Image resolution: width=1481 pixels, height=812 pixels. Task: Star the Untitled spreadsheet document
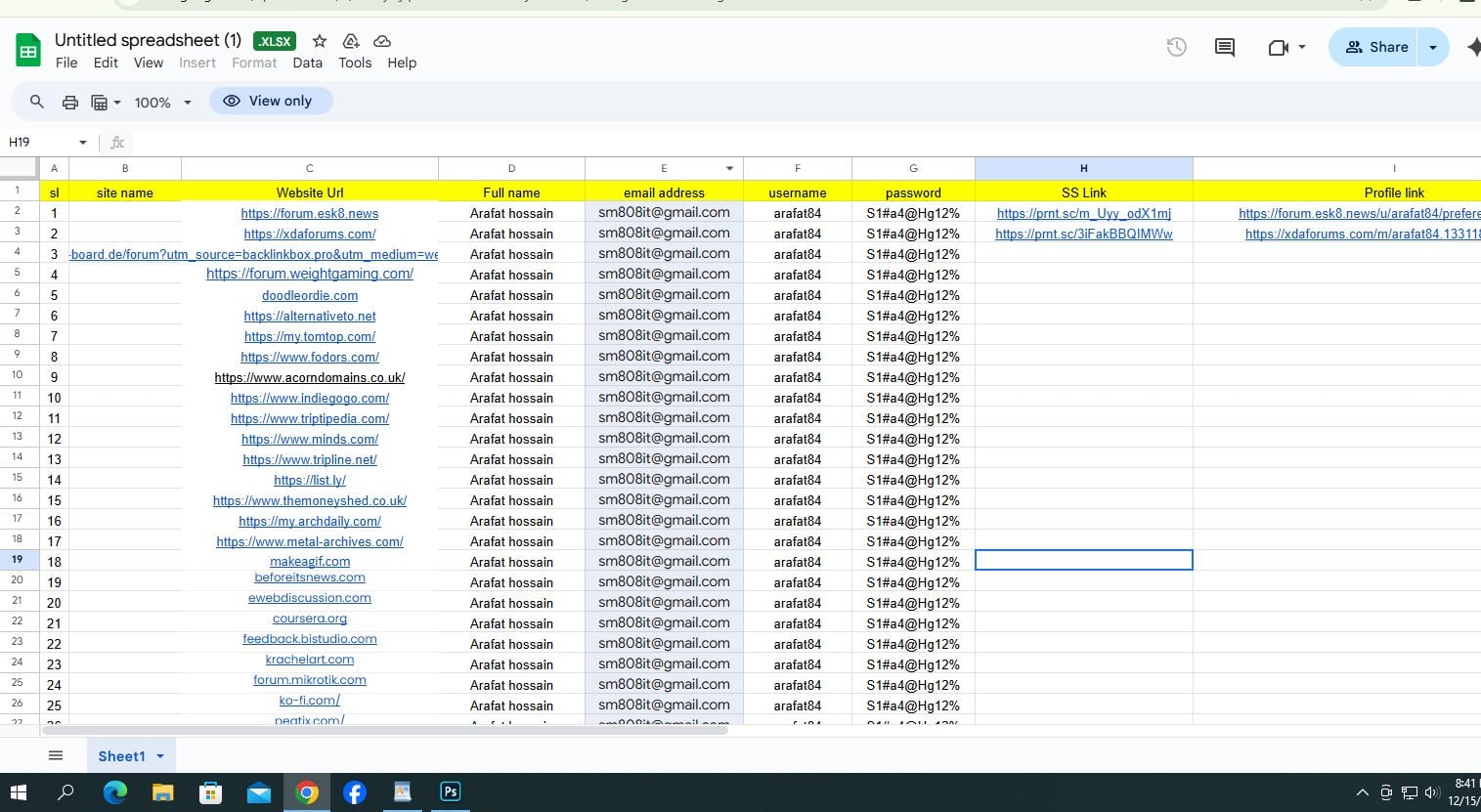pyautogui.click(x=320, y=41)
